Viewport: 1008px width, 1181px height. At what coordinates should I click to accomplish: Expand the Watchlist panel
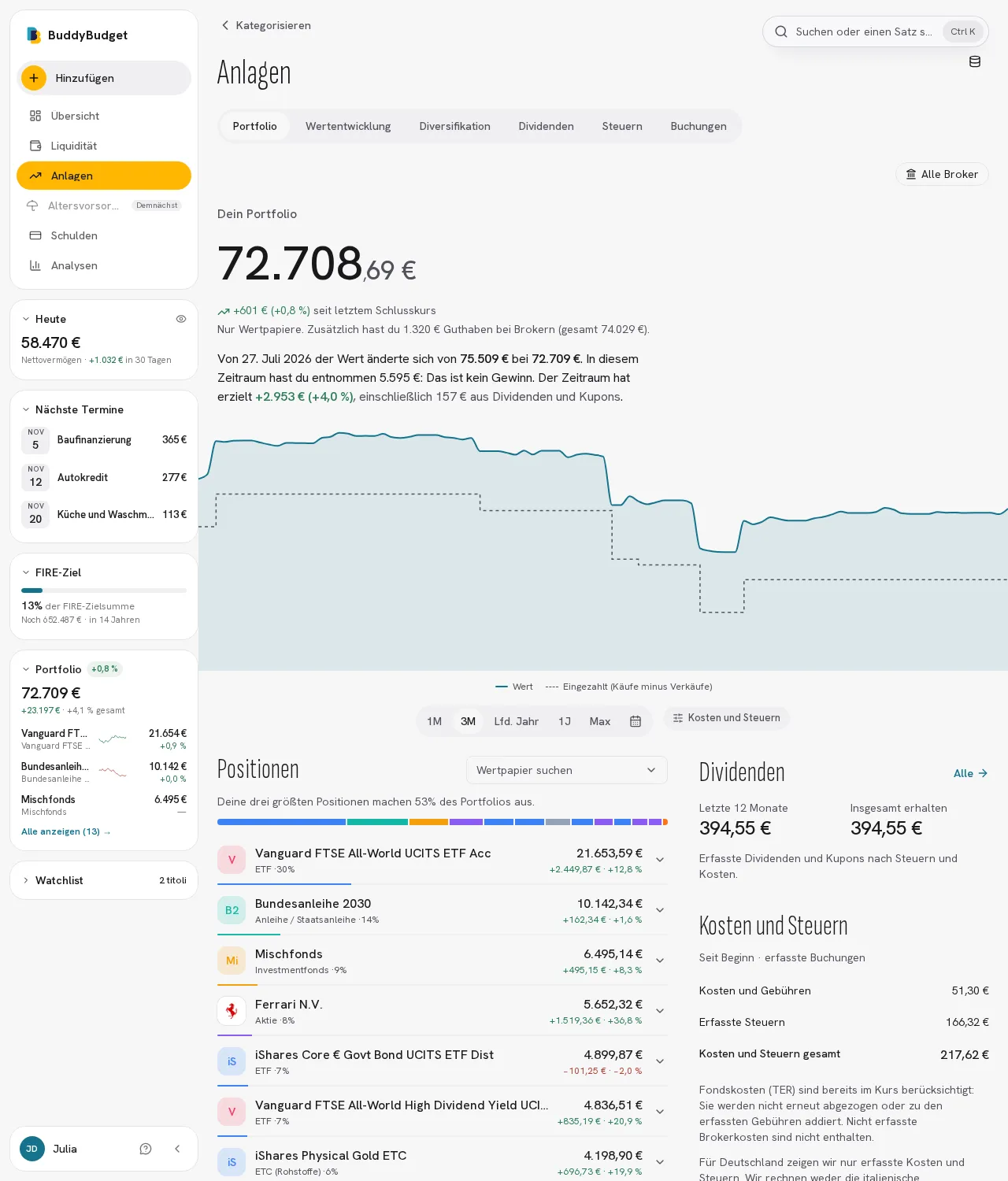(104, 880)
